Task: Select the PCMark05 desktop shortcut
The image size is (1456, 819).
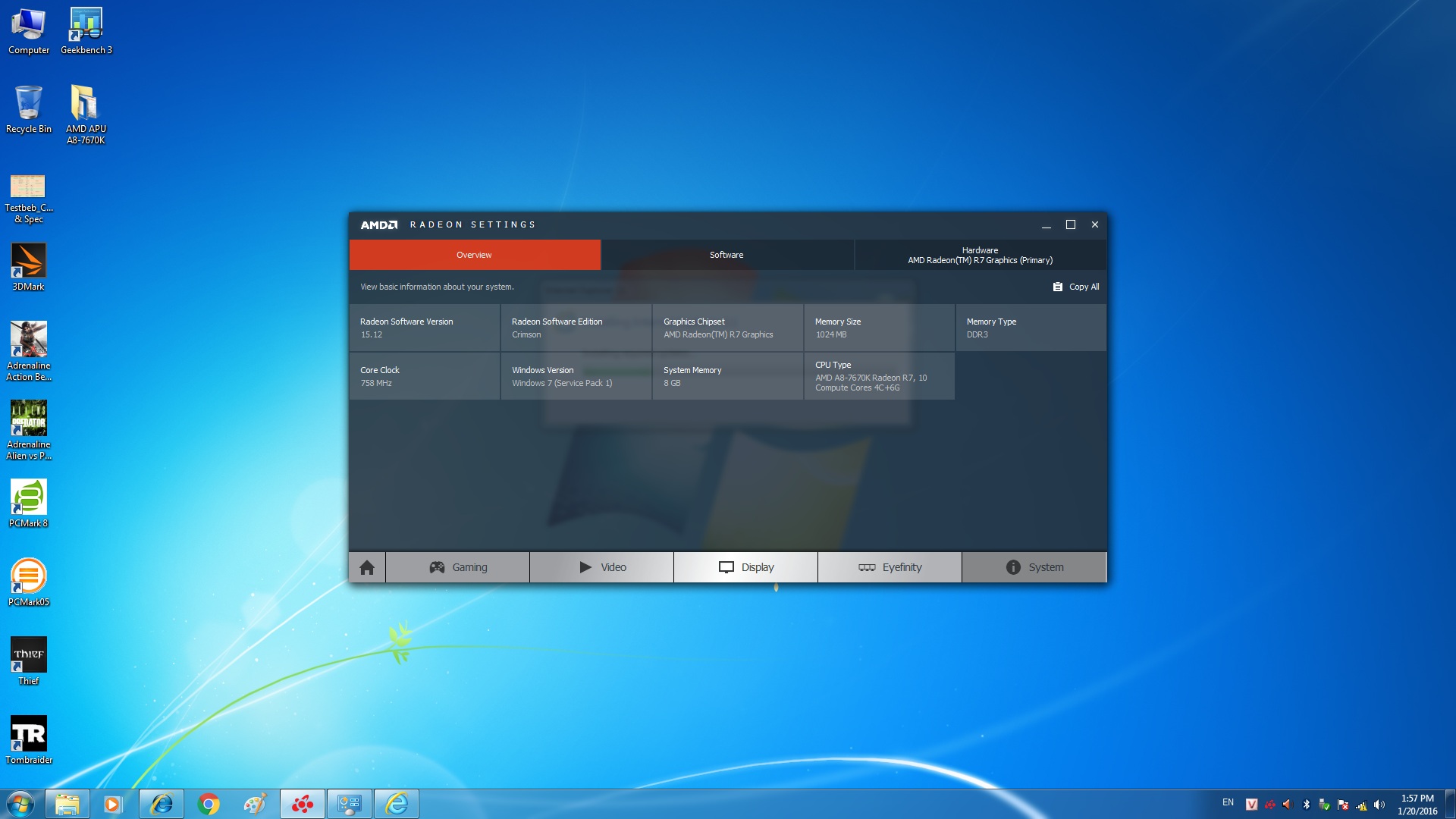Action: point(29,582)
